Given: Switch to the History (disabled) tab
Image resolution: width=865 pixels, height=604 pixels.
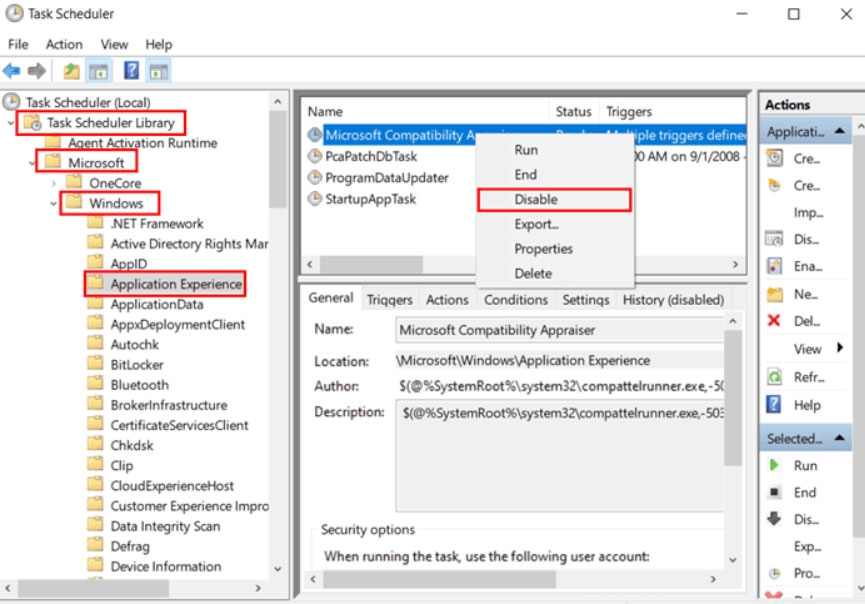Looking at the screenshot, I should [673, 300].
